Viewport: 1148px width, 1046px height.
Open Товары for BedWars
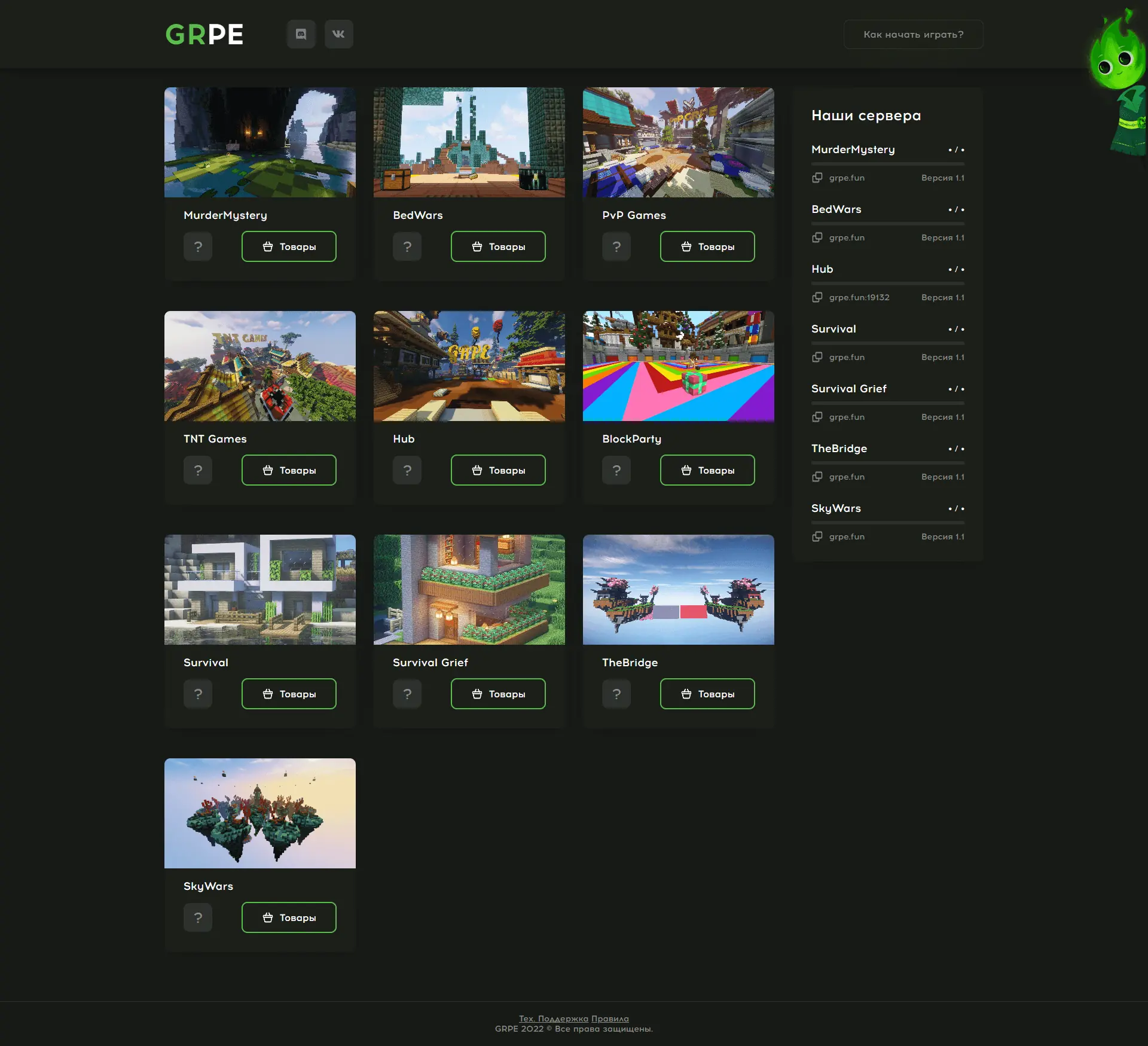(498, 246)
